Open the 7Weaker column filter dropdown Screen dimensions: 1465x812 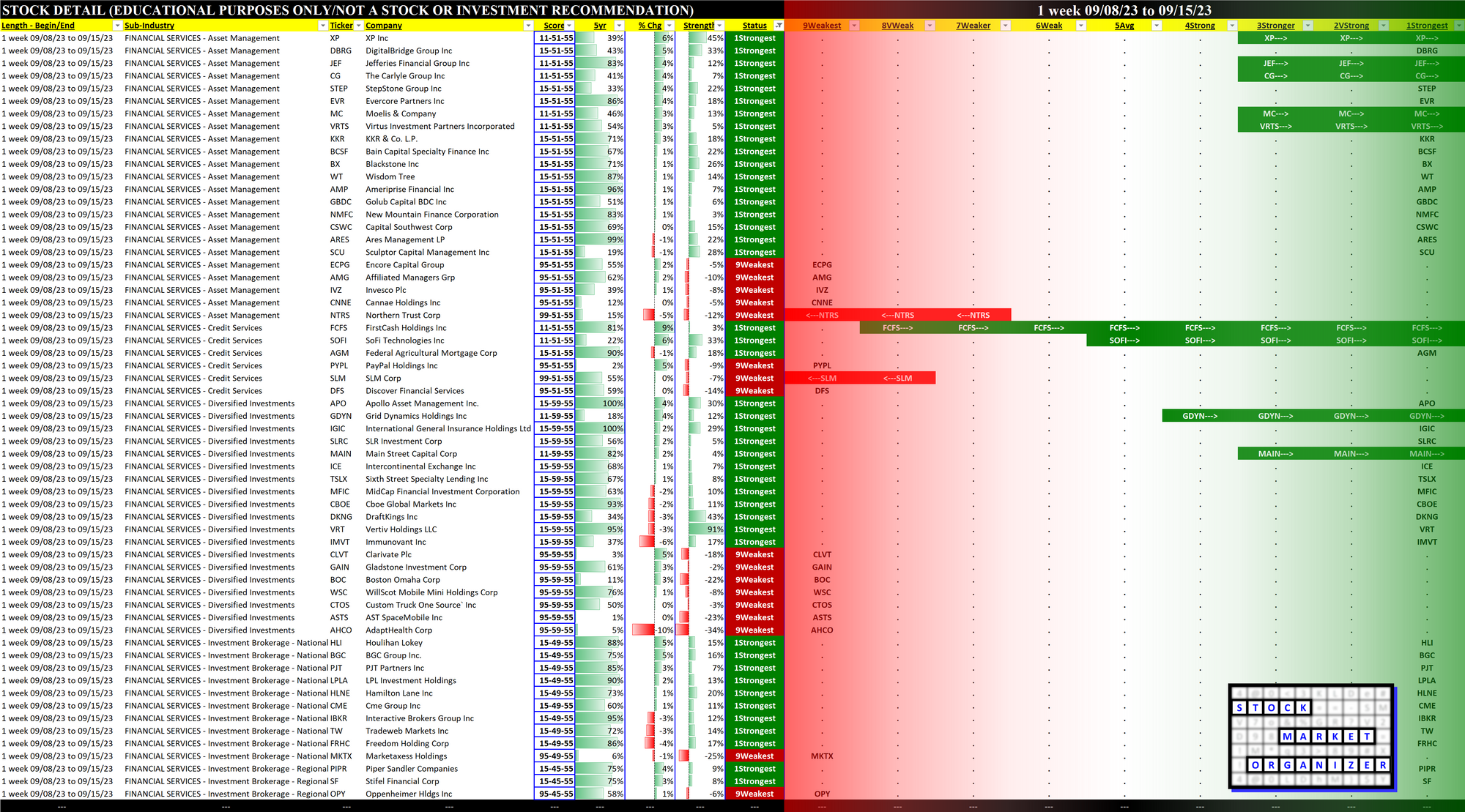pyautogui.click(x=1005, y=26)
